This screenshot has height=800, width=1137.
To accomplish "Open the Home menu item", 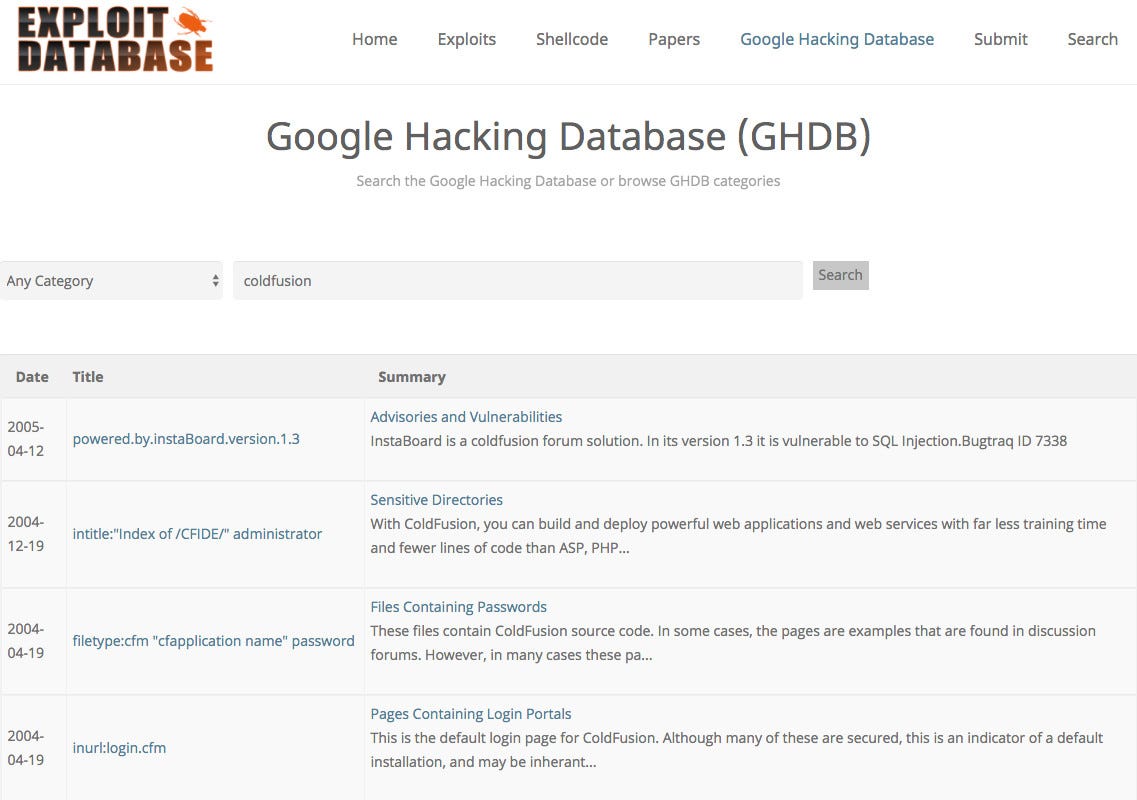I will [374, 39].
